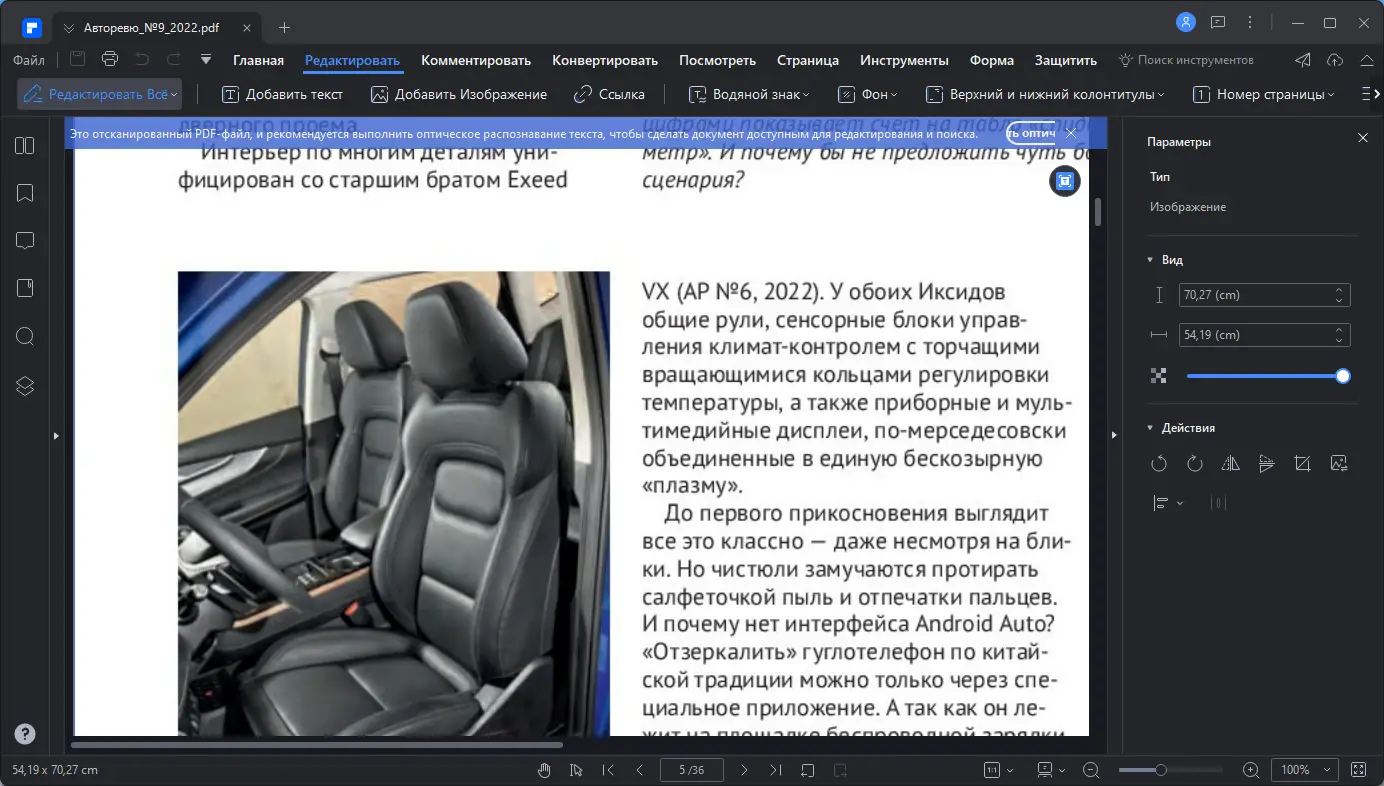This screenshot has width=1384, height=786.
Task: Open the Replace image tool
Action: [x=1339, y=463]
